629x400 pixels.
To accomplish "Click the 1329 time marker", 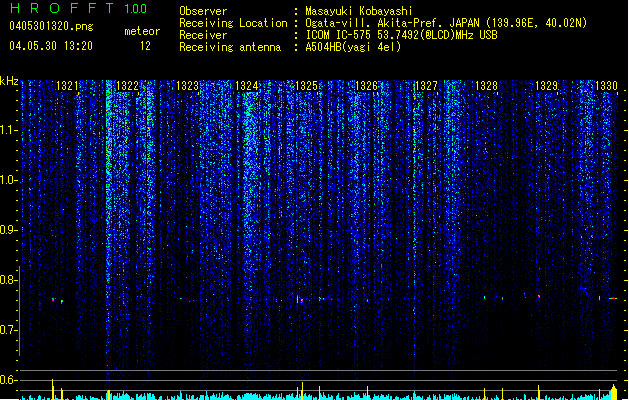I will click(546, 86).
